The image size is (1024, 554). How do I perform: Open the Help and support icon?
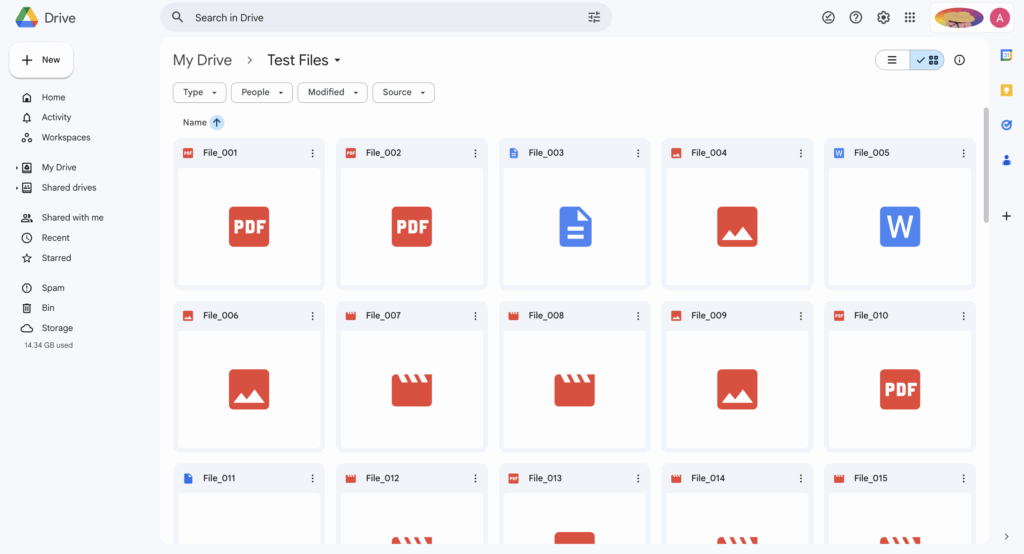tap(856, 17)
